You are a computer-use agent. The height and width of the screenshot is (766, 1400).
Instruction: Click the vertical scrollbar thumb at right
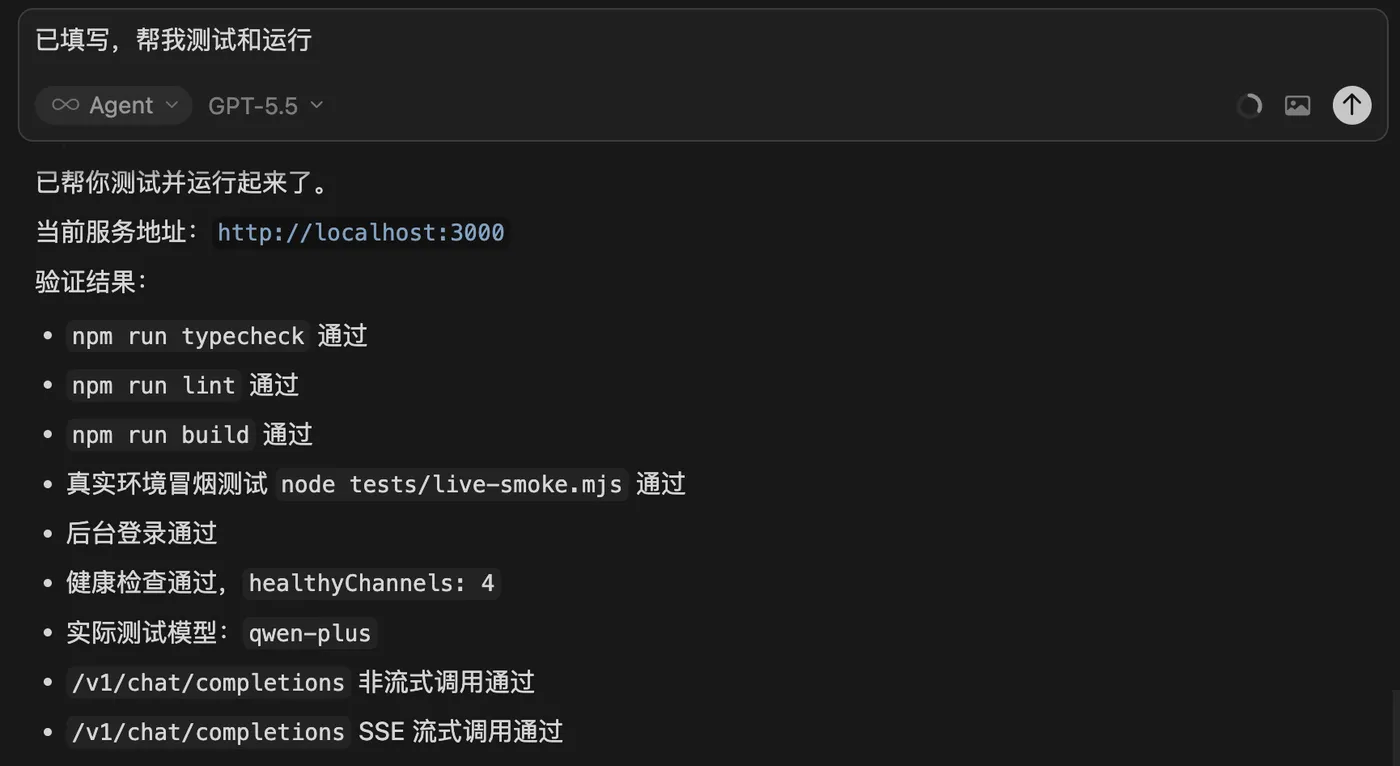[x=1394, y=727]
